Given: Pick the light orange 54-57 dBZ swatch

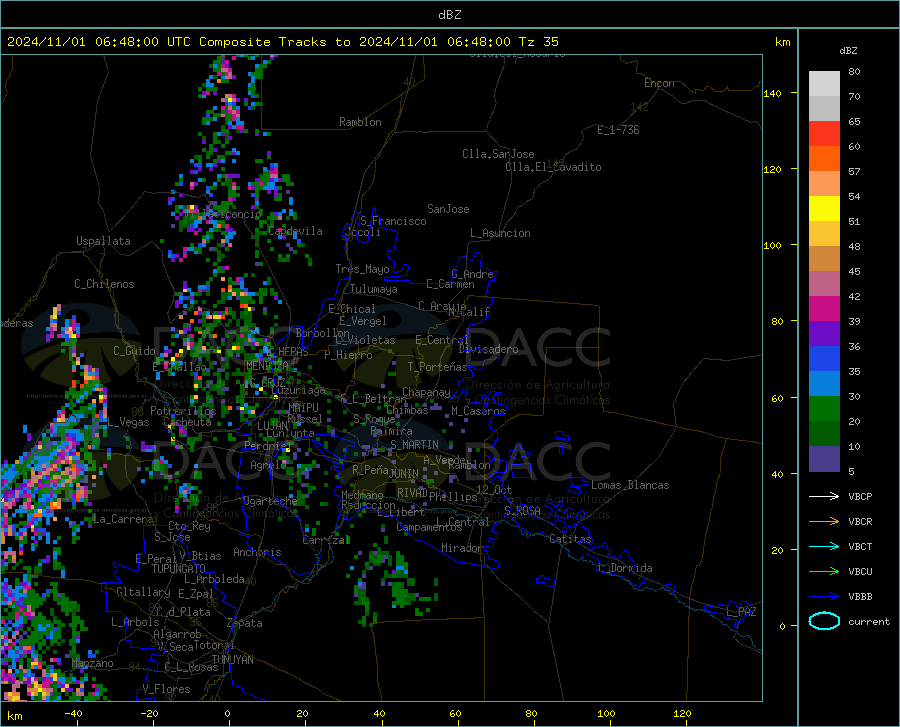Looking at the screenshot, I should [x=824, y=184].
